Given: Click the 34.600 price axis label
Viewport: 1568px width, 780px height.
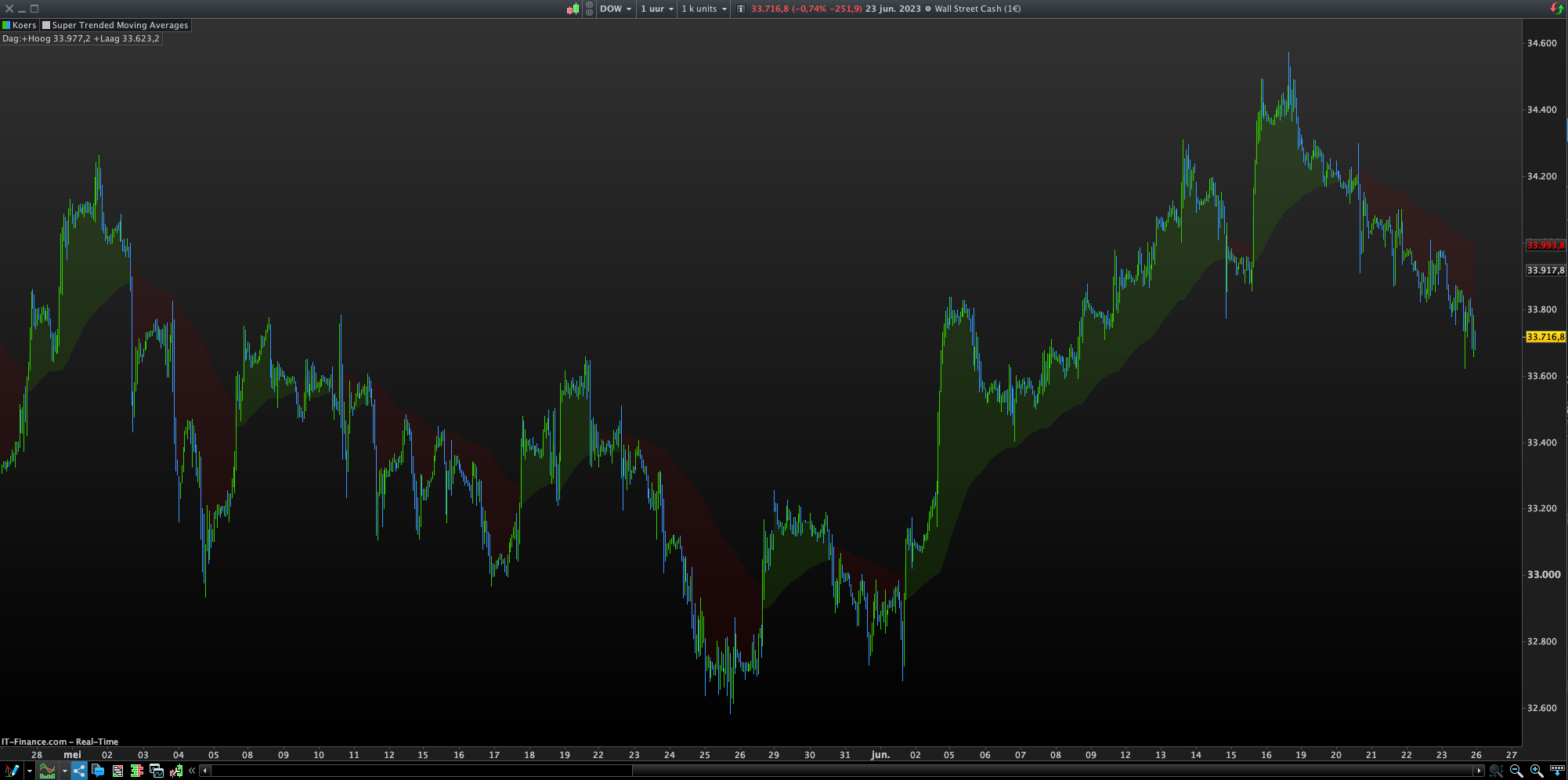Looking at the screenshot, I should pos(1542,43).
